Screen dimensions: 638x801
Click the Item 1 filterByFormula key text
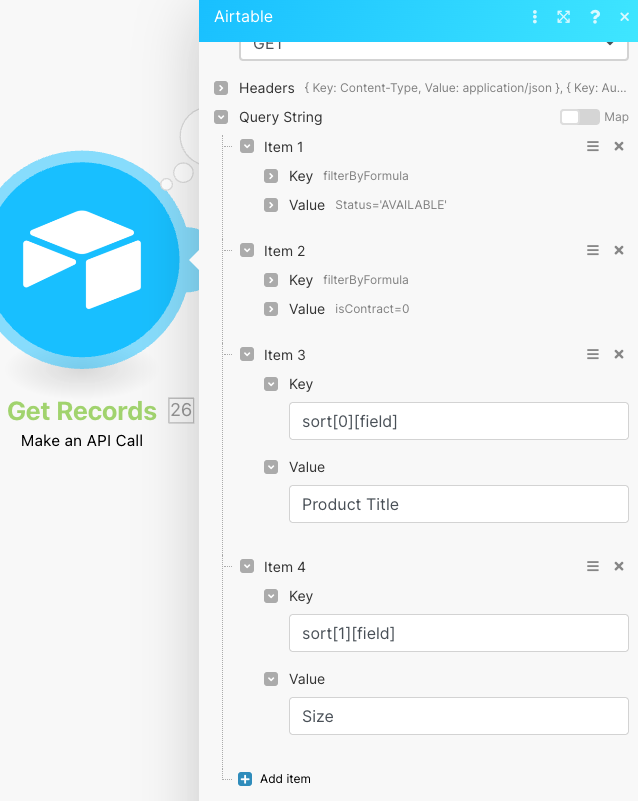coord(366,176)
